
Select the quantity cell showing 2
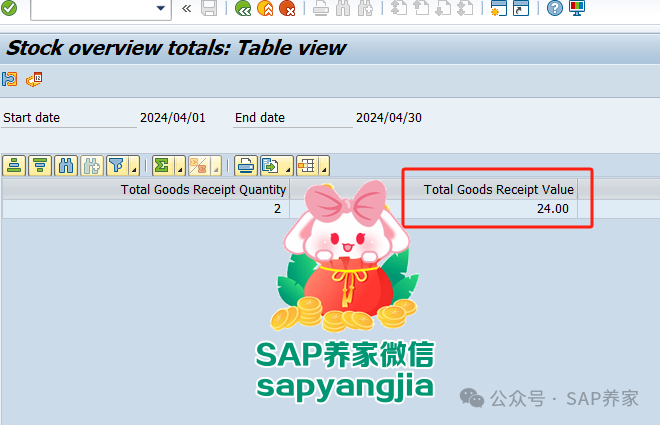(146, 209)
